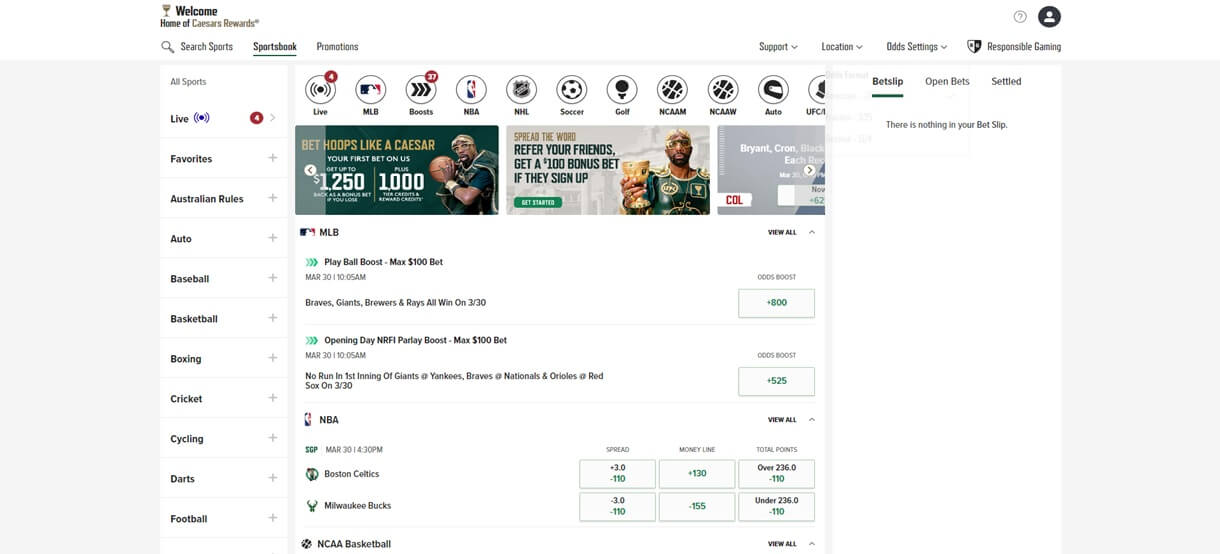The height and width of the screenshot is (554, 1220).
Task: Collapse the MLB section chevron
Action: pyautogui.click(x=811, y=232)
